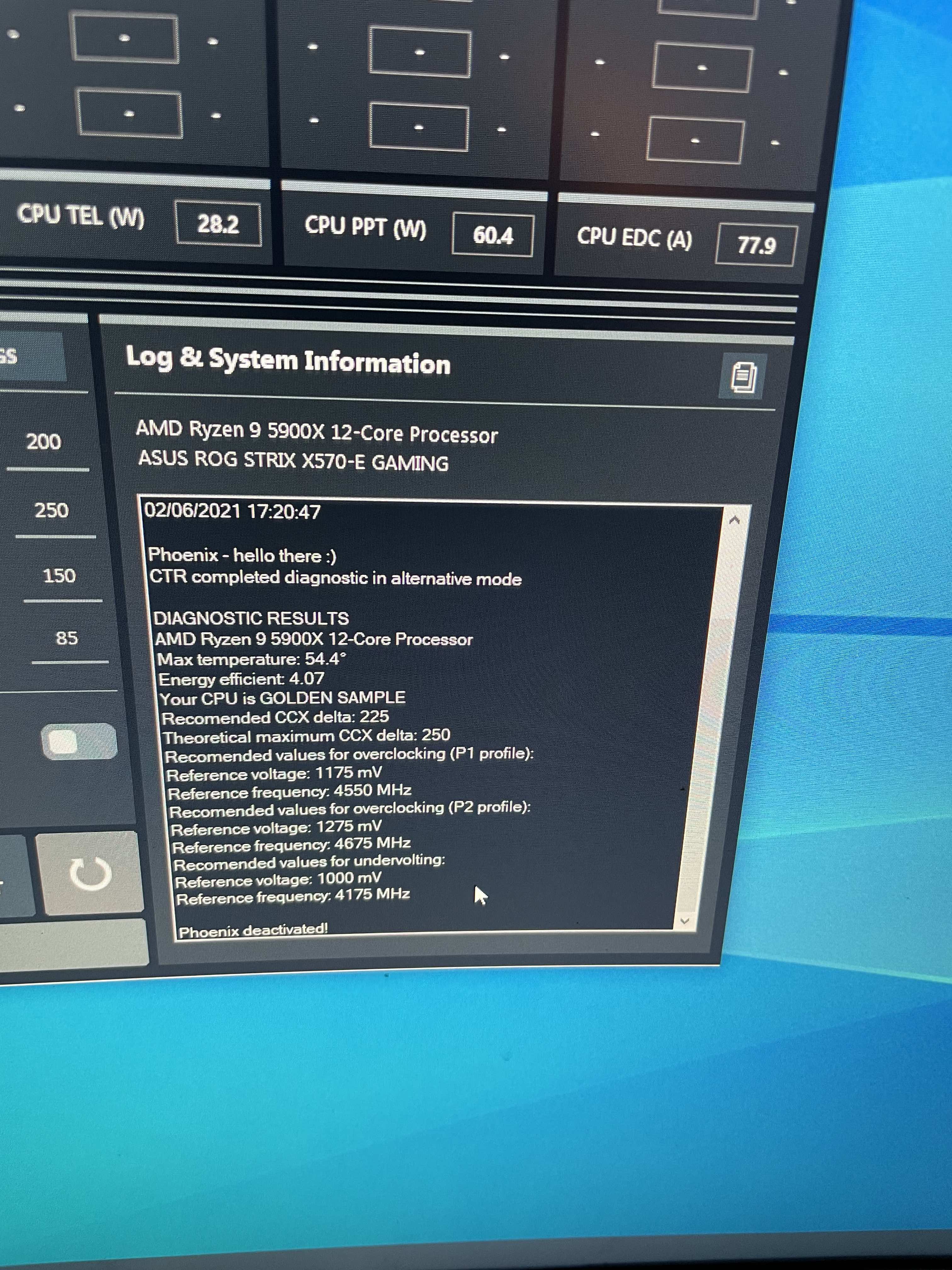Click 'Your CPU is GOLDEN SAMPLE' line
The width and height of the screenshot is (952, 1270).
click(283, 698)
